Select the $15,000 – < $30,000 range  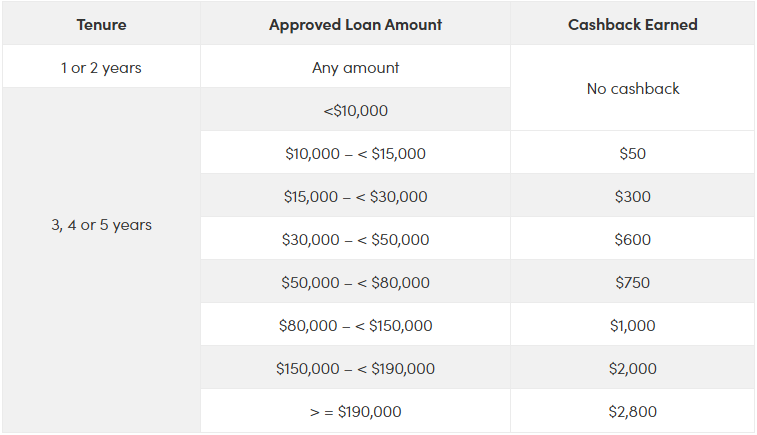pyautogui.click(x=355, y=197)
